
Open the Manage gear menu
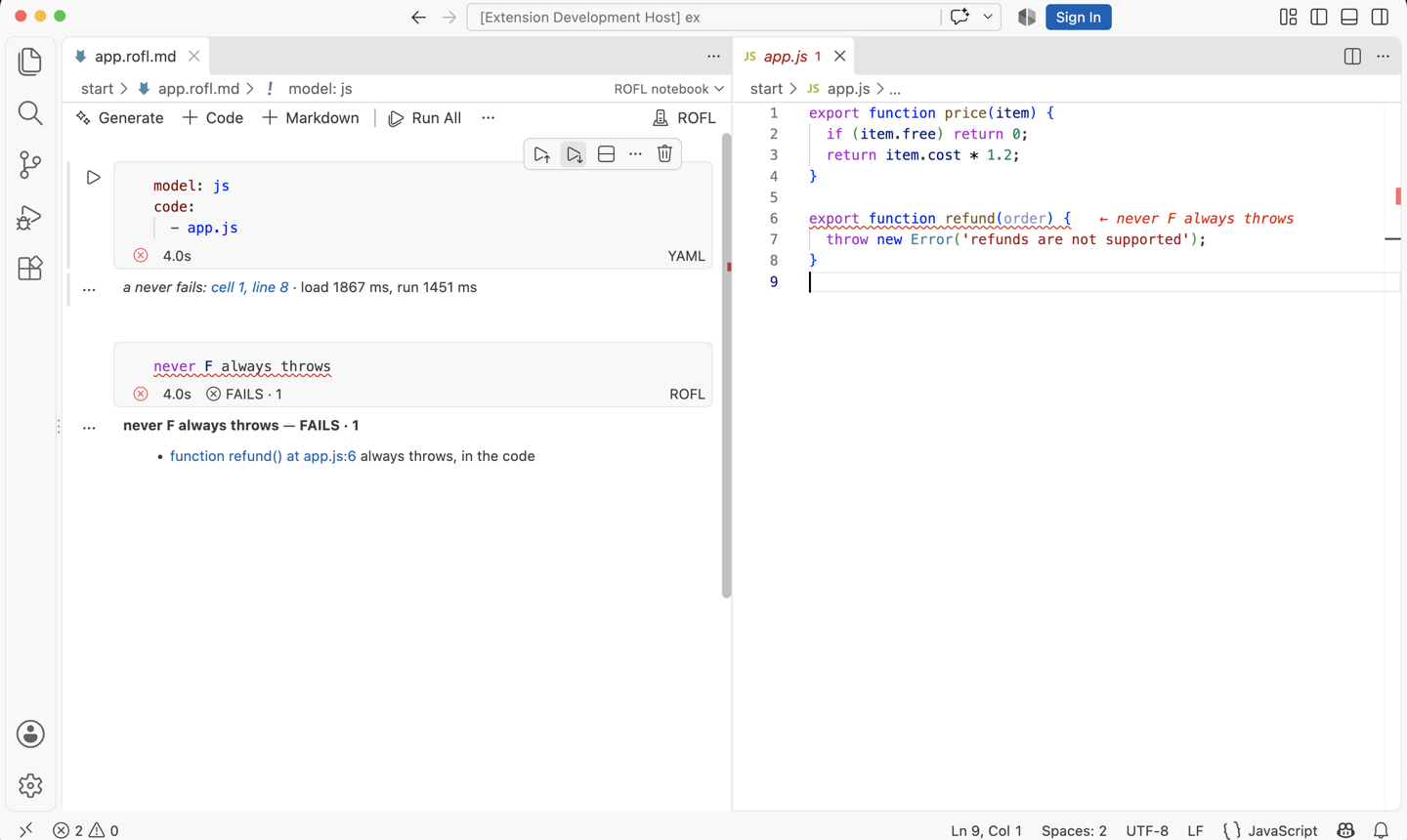tap(30, 785)
